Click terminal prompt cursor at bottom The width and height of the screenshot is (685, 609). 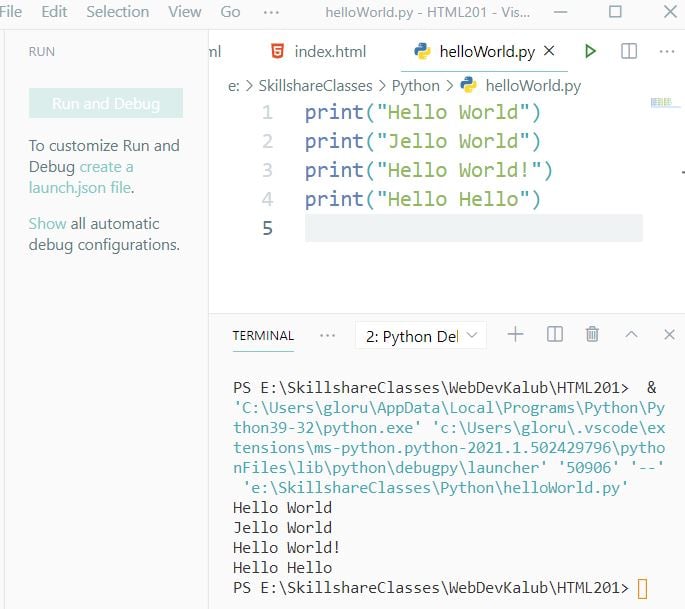point(642,588)
